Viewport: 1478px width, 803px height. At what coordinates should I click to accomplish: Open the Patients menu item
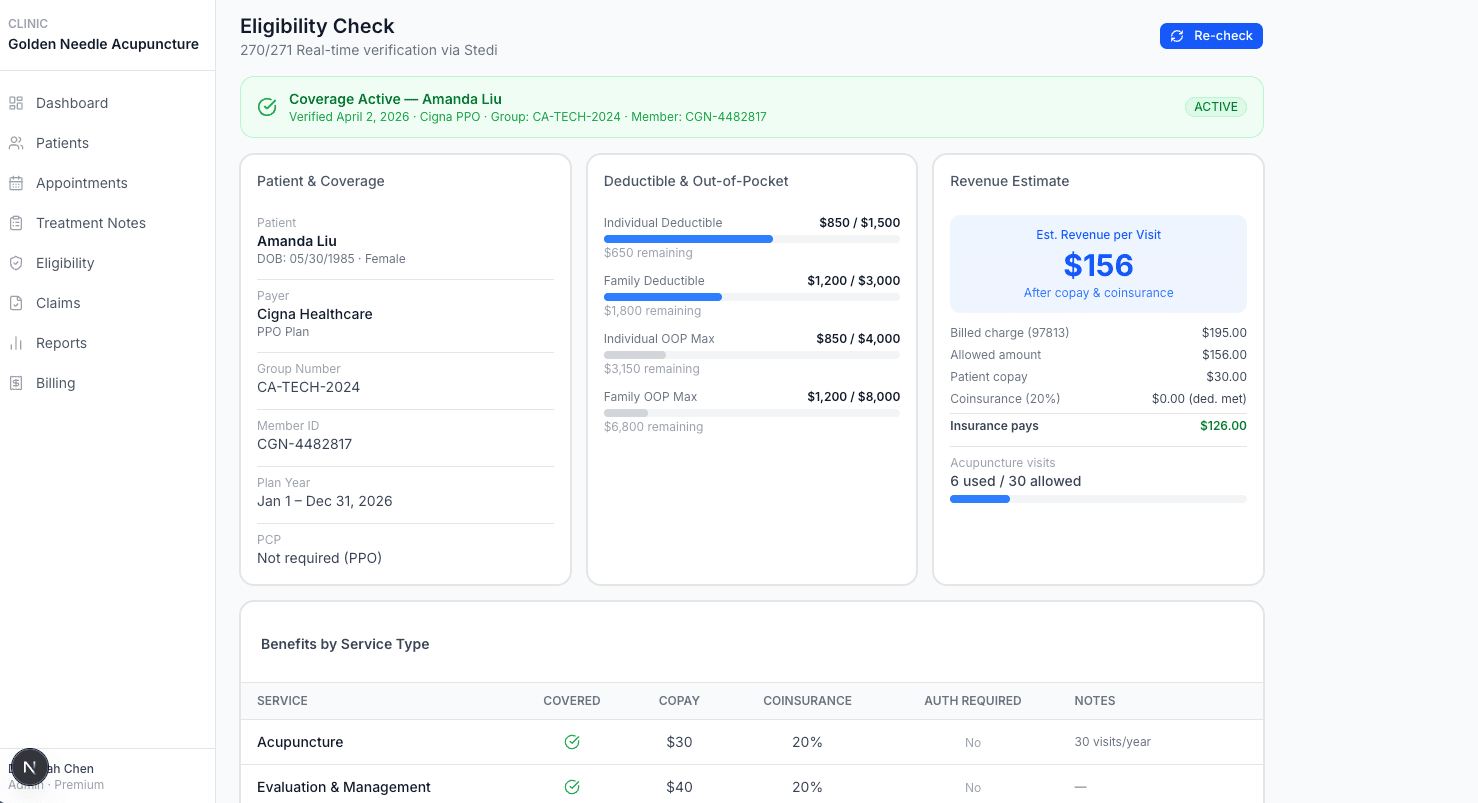tap(62, 143)
